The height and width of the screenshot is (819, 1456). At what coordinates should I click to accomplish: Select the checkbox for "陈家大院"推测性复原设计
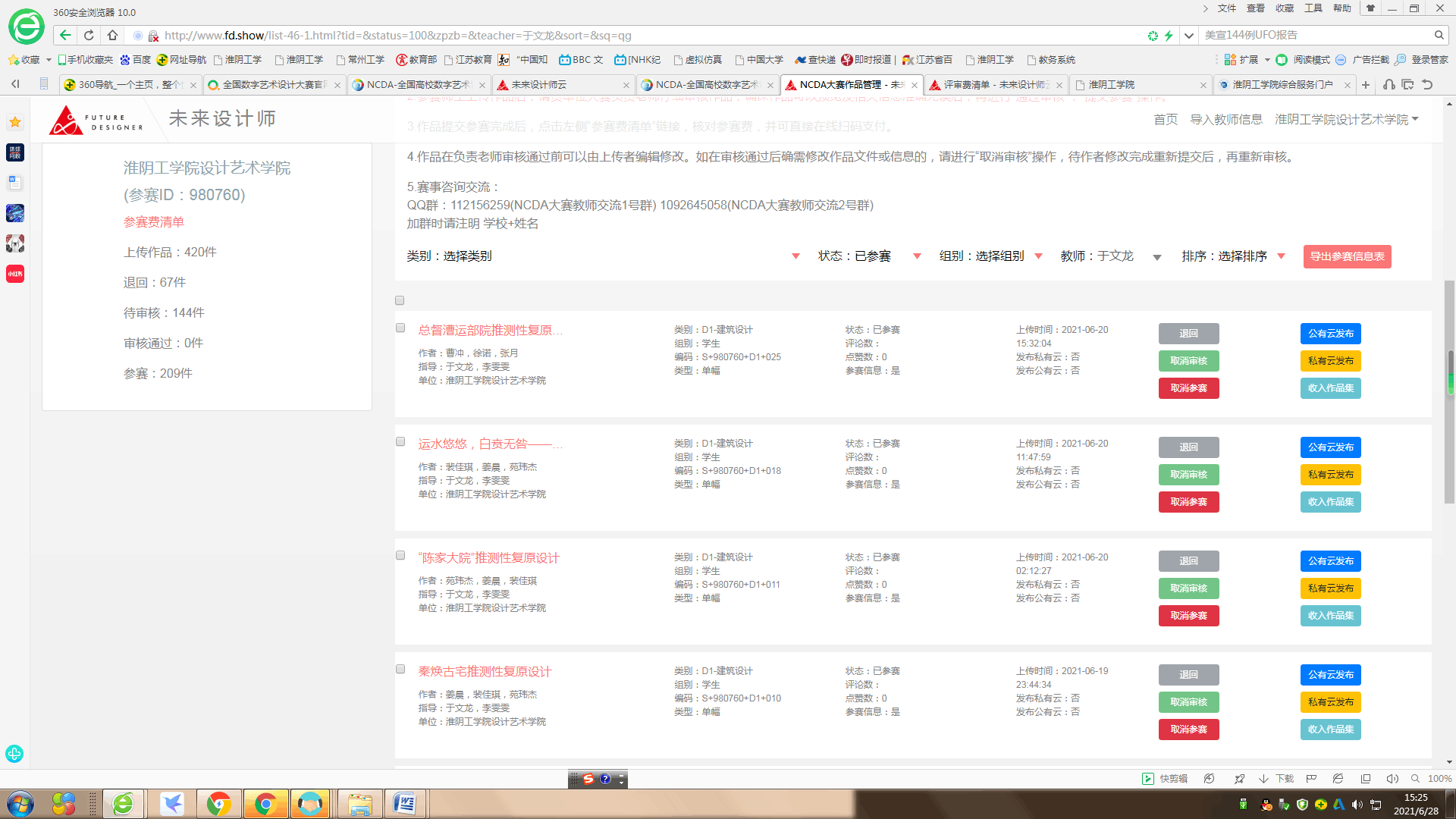pos(400,555)
